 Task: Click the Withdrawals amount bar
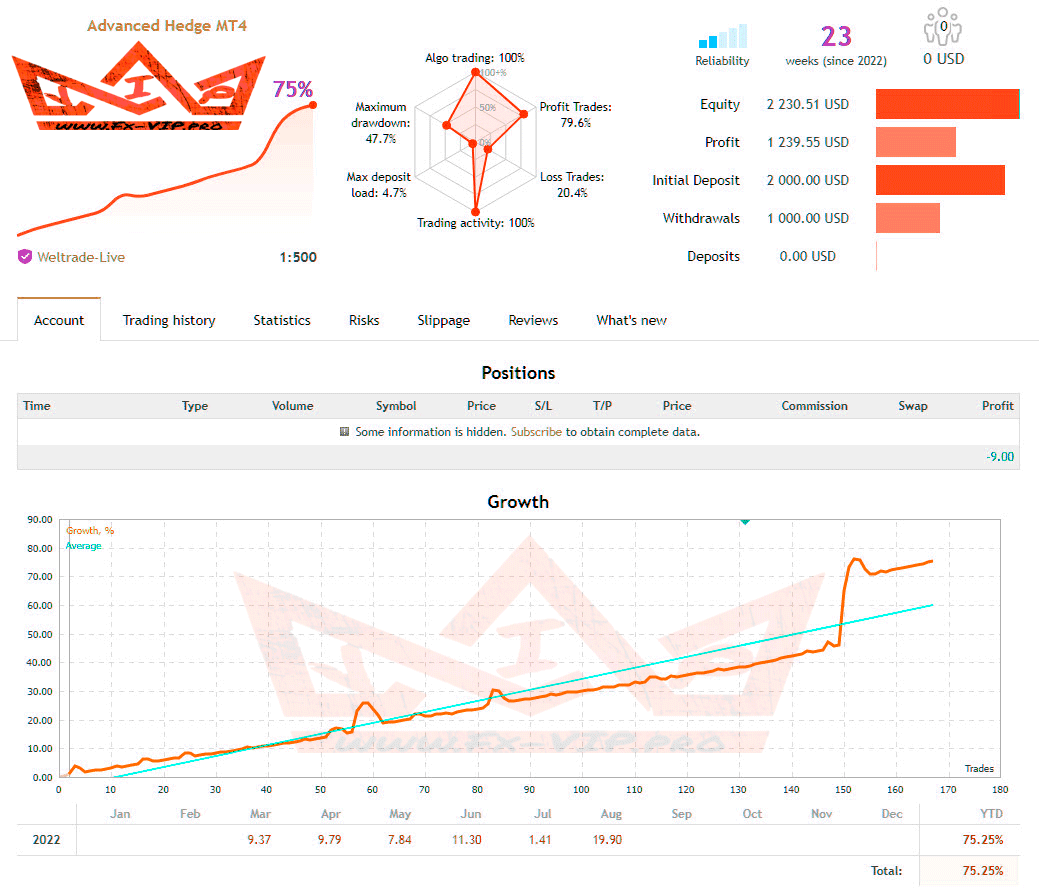tap(907, 218)
